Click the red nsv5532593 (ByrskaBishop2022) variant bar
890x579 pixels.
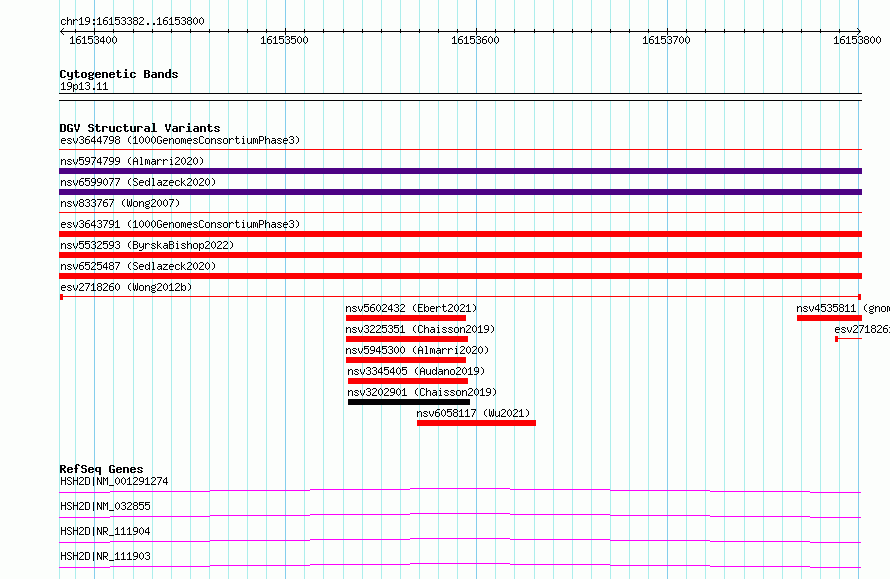click(x=460, y=255)
